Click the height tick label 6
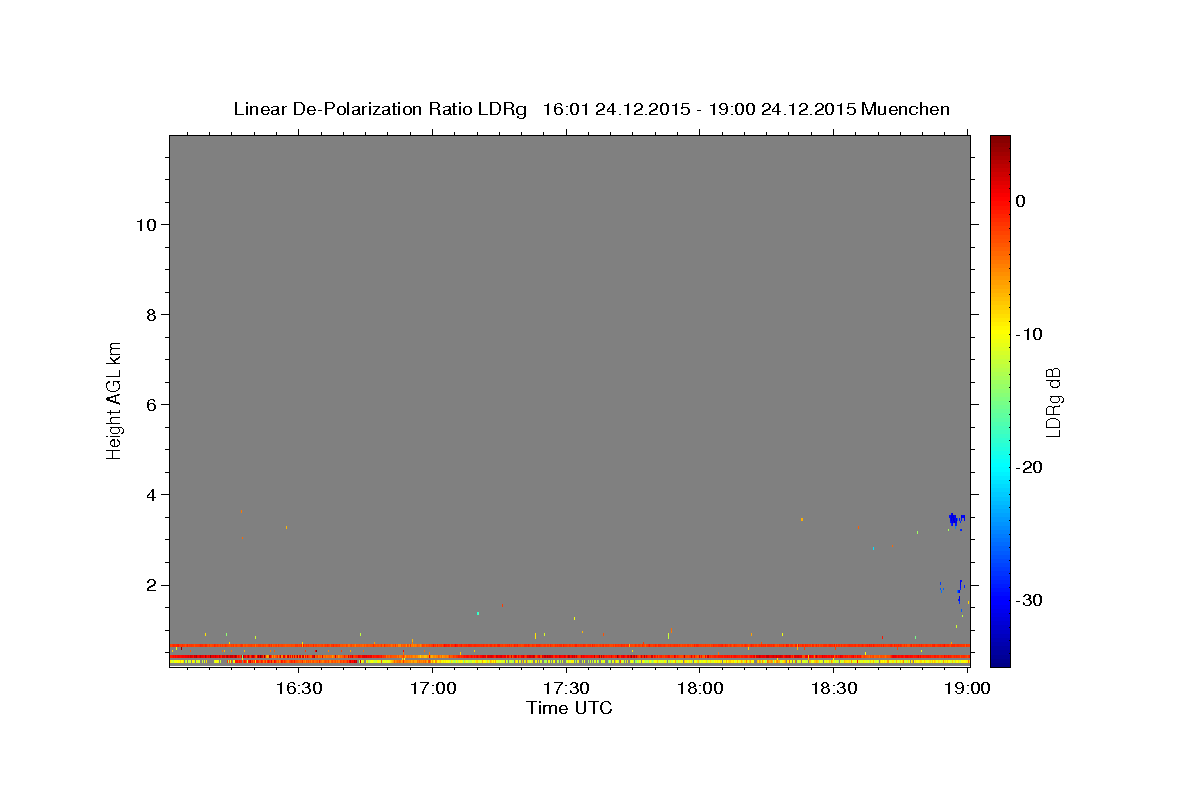 pos(151,404)
